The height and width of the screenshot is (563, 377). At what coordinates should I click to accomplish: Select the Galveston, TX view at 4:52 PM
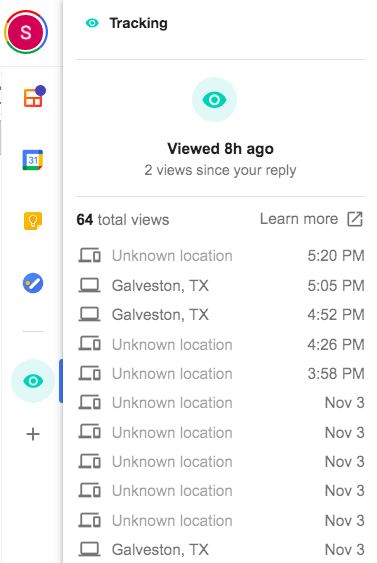(x=221, y=315)
